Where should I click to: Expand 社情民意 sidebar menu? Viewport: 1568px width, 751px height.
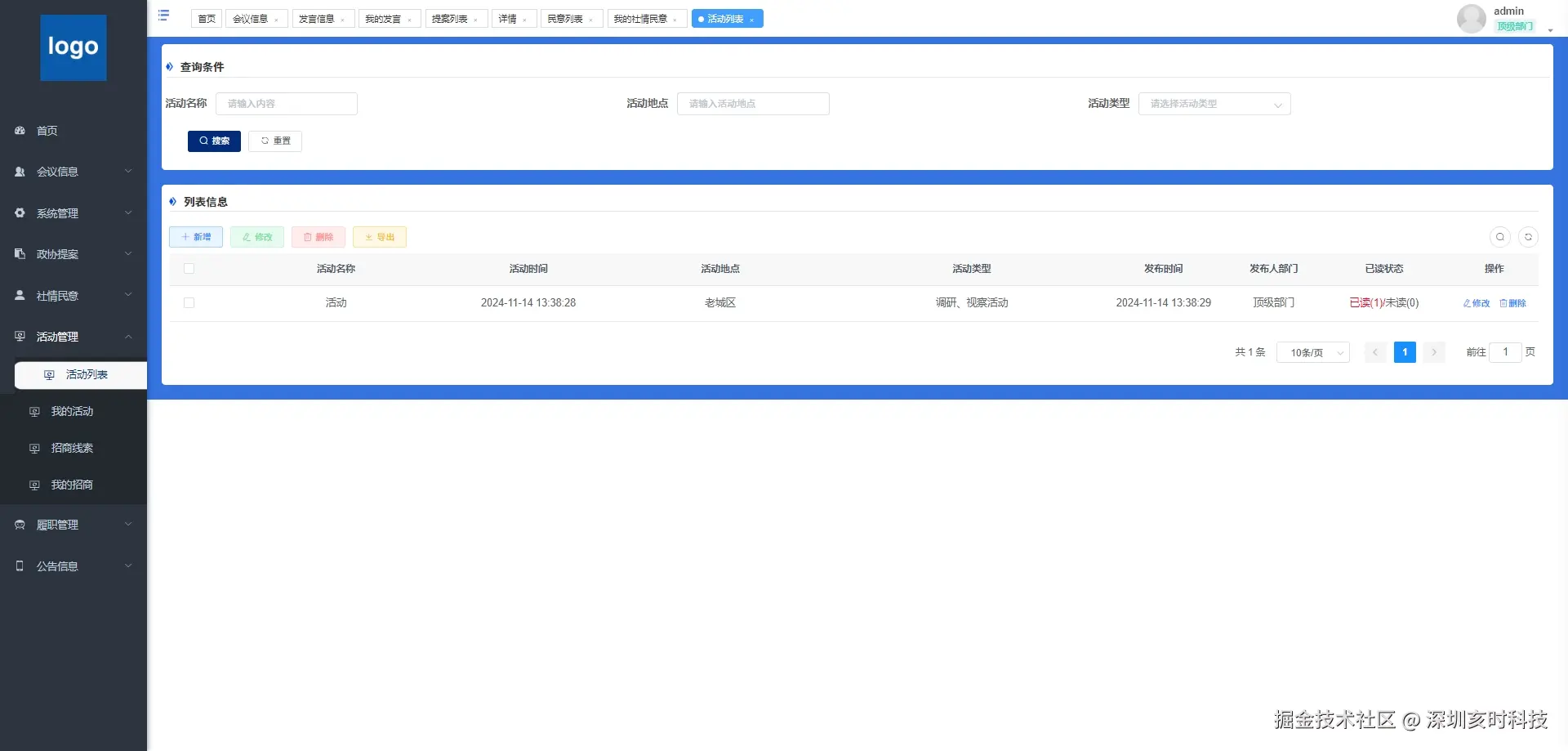73,296
